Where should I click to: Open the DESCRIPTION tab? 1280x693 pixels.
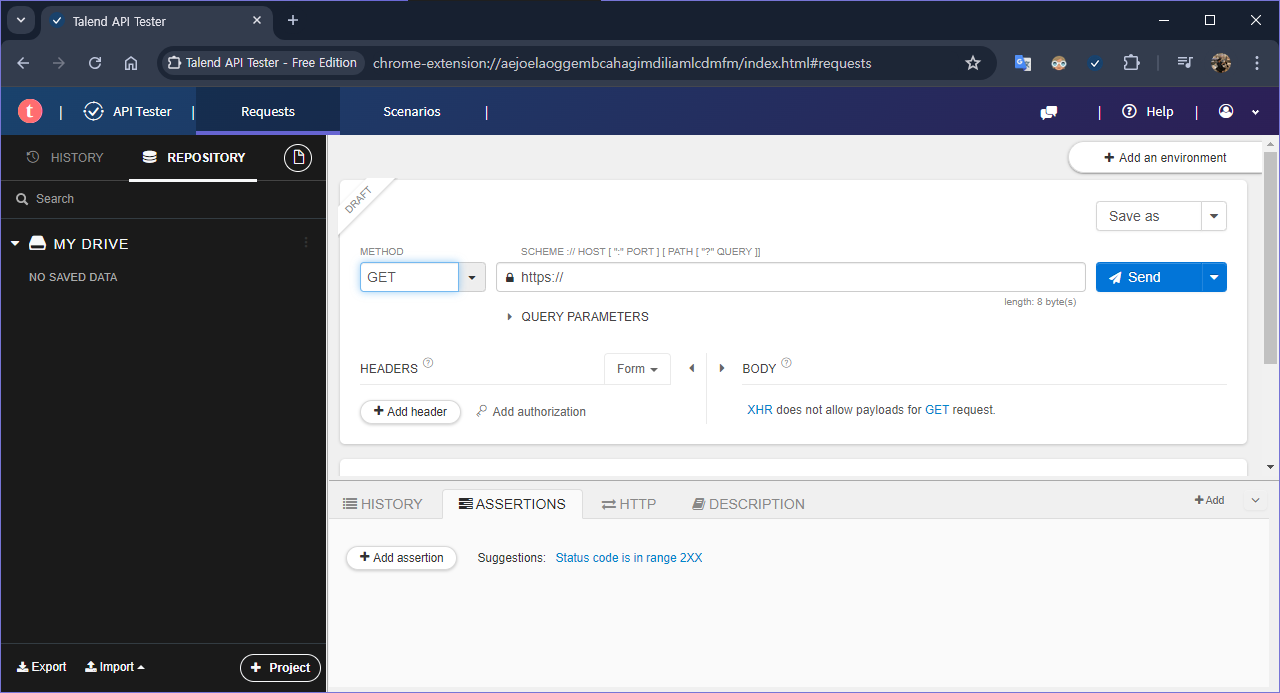pyautogui.click(x=748, y=504)
